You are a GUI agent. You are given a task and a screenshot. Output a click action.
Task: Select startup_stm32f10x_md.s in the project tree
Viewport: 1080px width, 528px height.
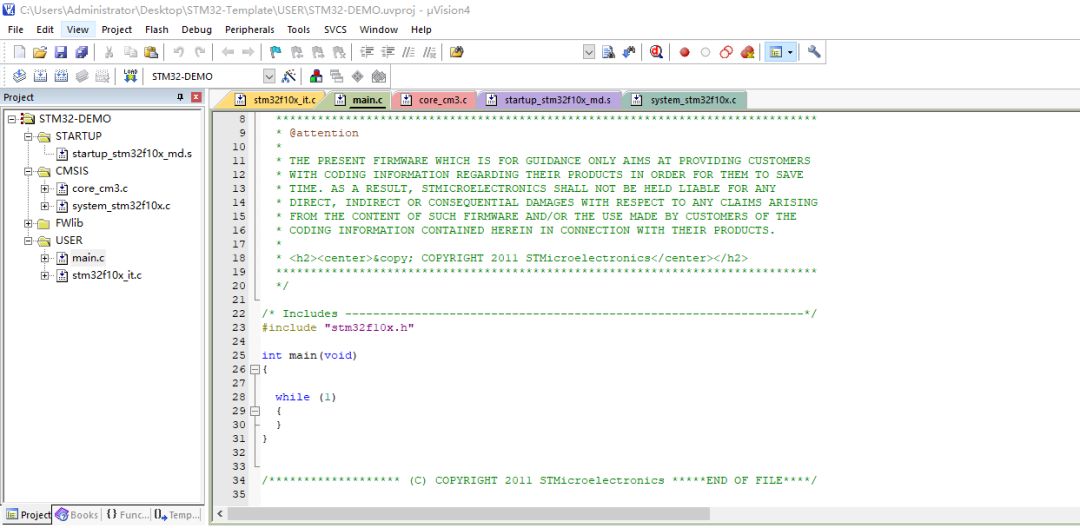point(132,154)
